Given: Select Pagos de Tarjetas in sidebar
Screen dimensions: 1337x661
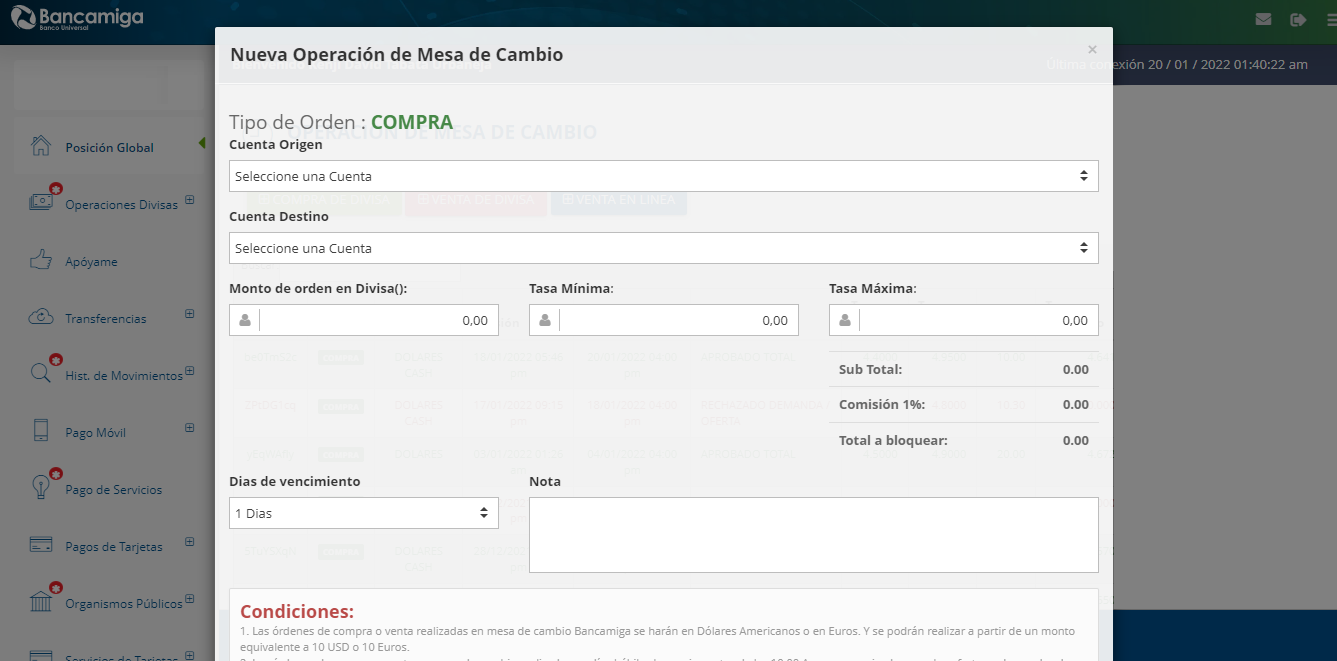Looking at the screenshot, I should pyautogui.click(x=113, y=547).
